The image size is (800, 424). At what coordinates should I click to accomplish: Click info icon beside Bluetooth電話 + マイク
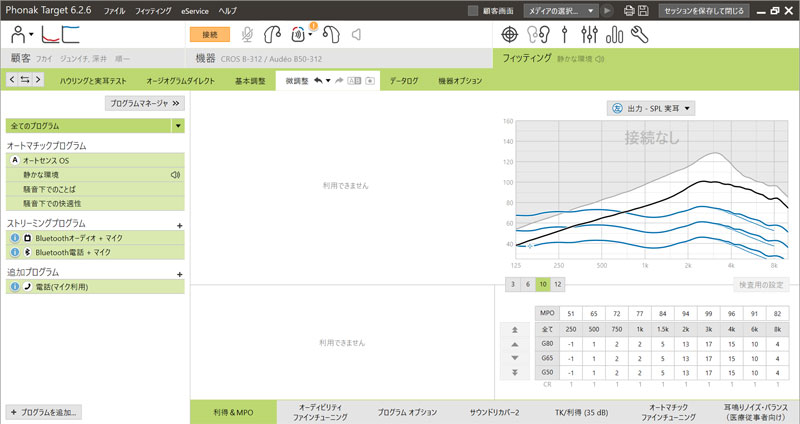point(15,252)
